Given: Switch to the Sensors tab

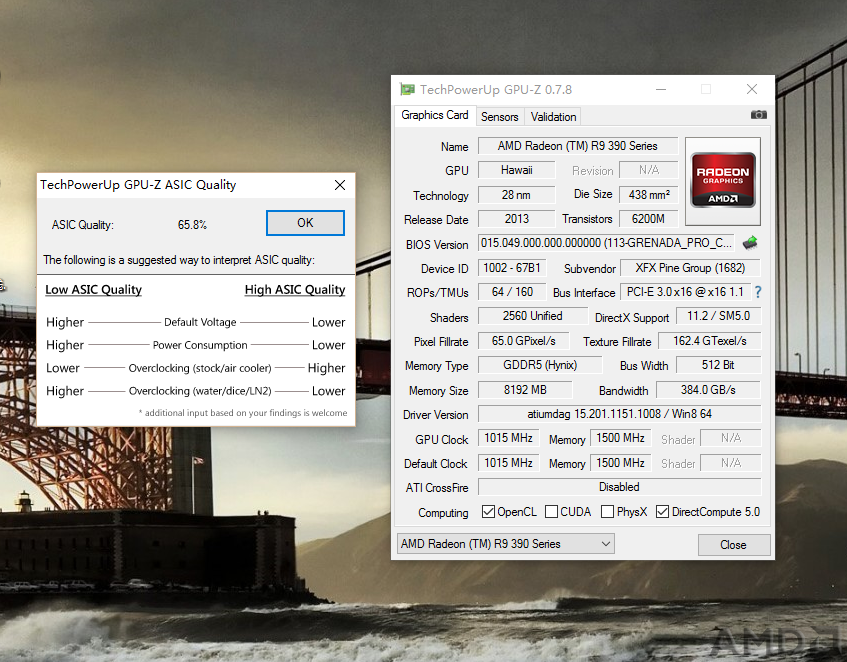Looking at the screenshot, I should (500, 117).
